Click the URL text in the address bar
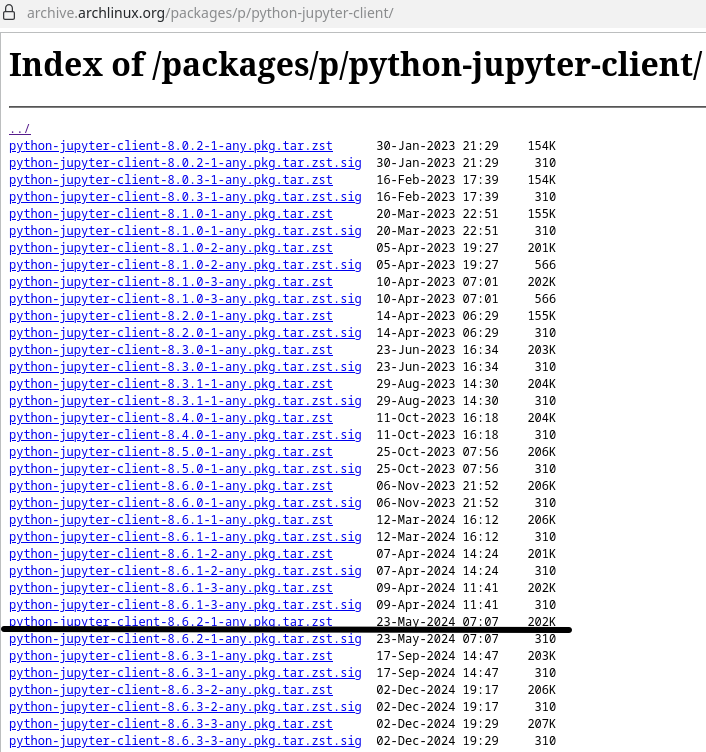The image size is (706, 752). coord(210,13)
